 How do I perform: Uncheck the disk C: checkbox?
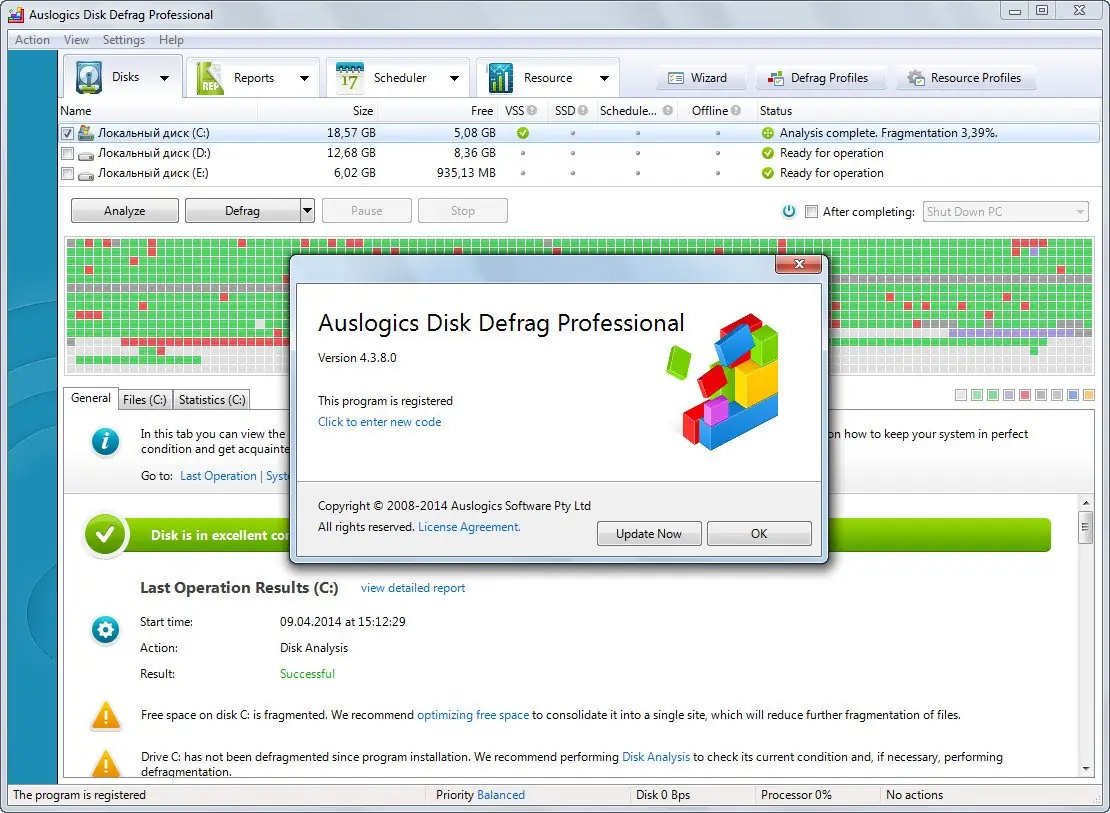coord(67,133)
